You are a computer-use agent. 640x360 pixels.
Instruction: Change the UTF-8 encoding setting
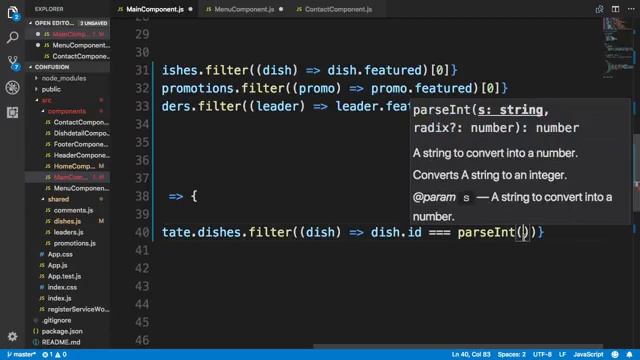click(542, 354)
